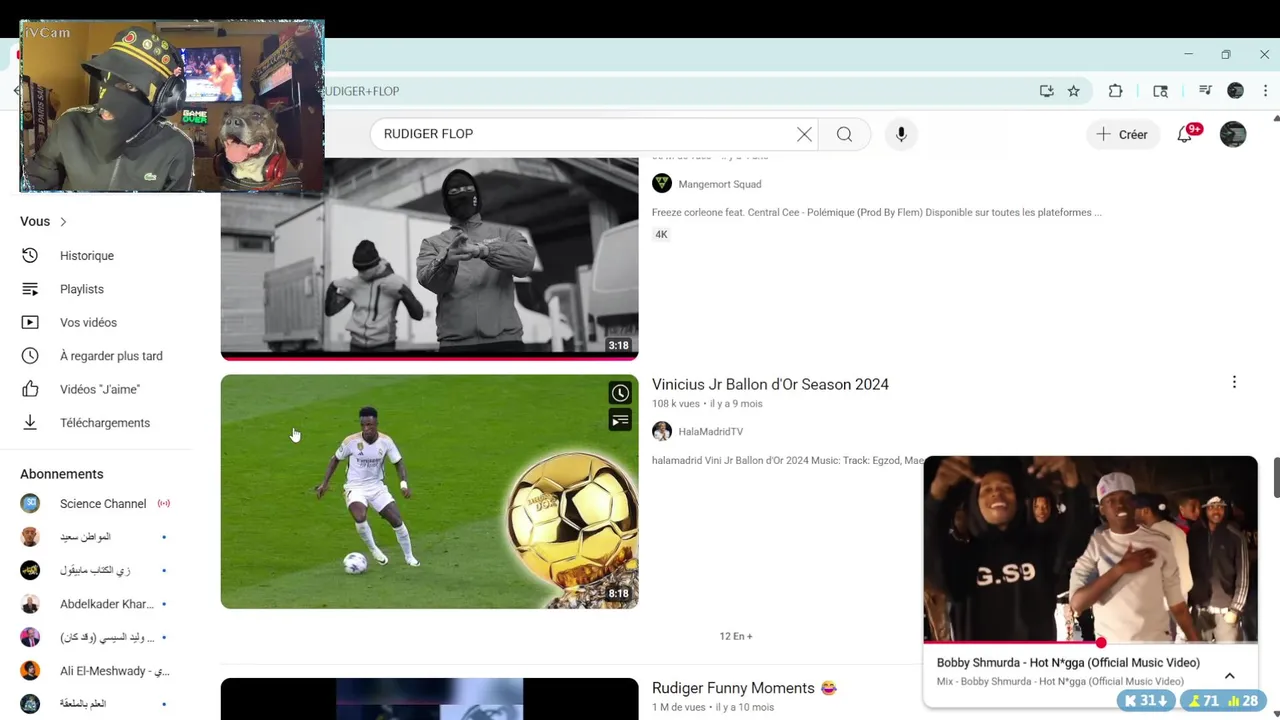
Task: Open the Mangemort Squad channel link
Action: pyautogui.click(x=720, y=184)
